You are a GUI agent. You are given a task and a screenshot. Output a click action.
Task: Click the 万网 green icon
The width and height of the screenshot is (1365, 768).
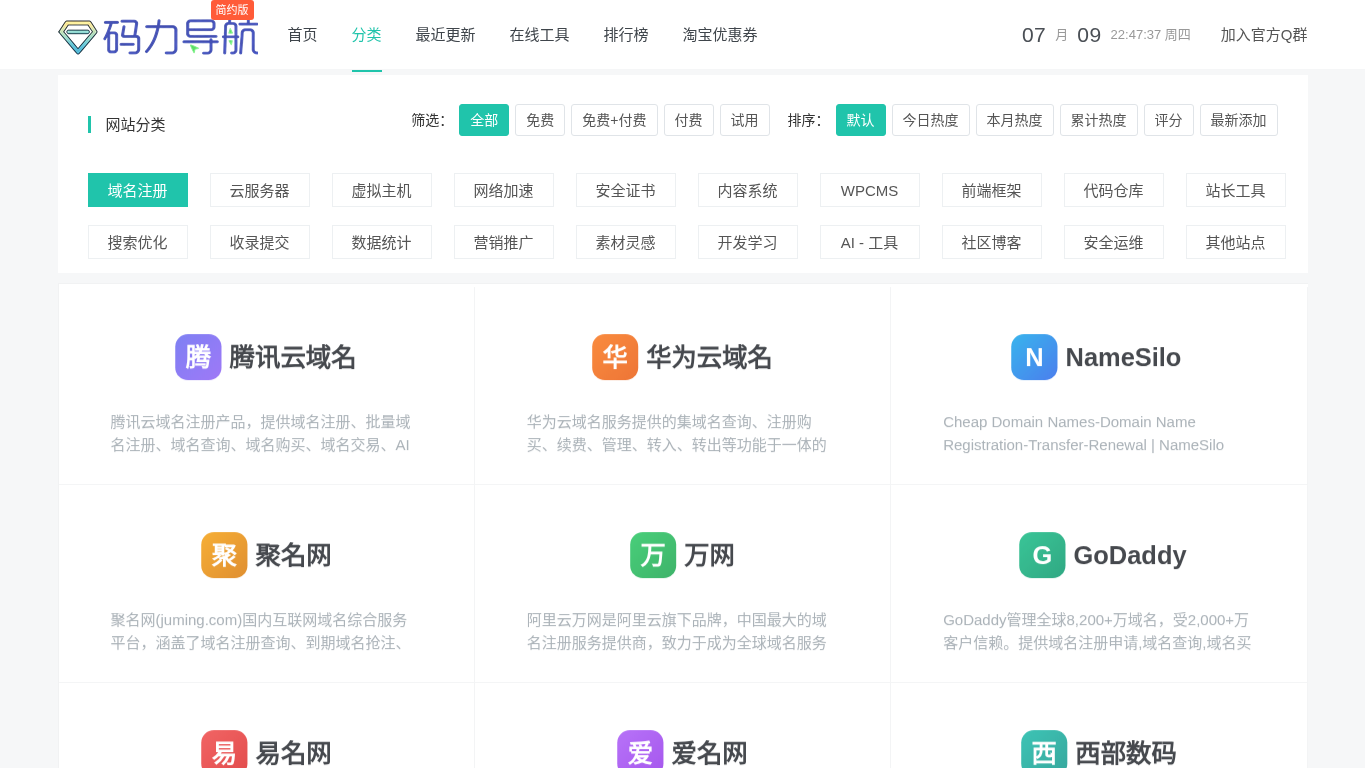click(x=653, y=555)
